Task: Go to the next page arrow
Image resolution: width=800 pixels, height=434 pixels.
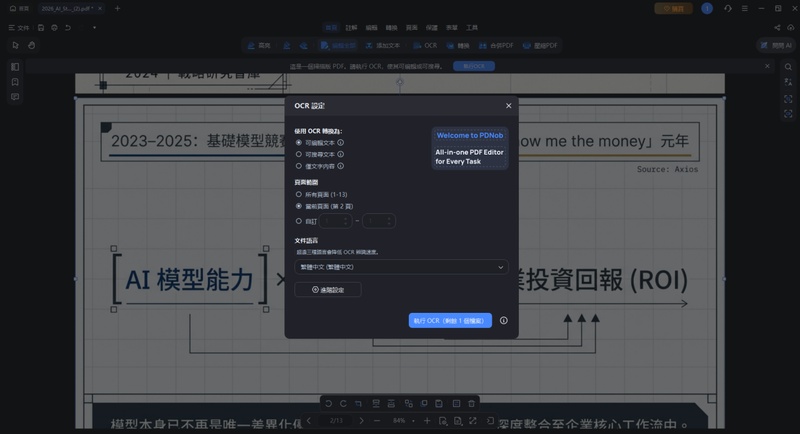Action: coord(361,421)
